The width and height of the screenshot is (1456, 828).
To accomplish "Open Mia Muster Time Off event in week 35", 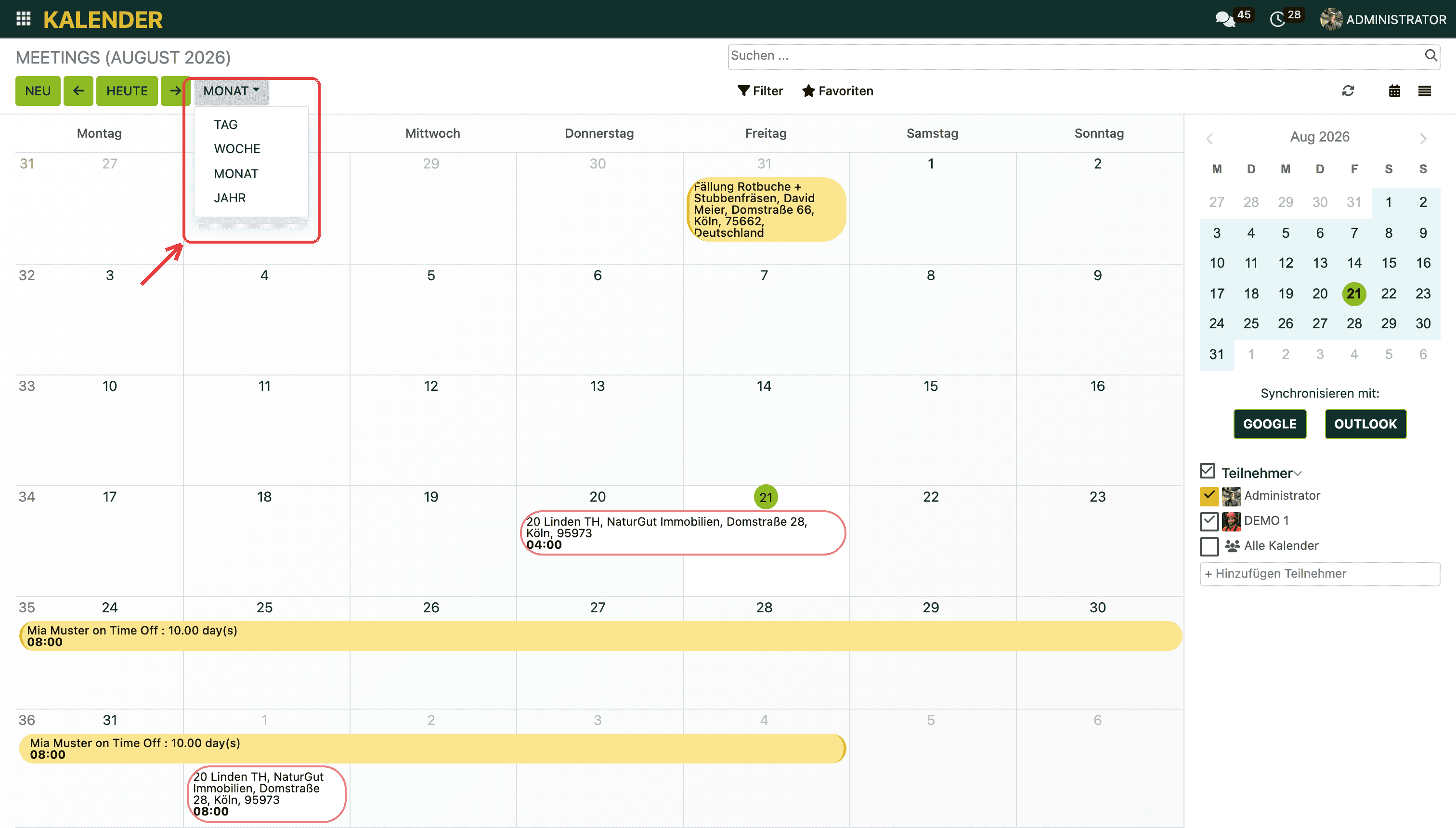I will (600, 636).
